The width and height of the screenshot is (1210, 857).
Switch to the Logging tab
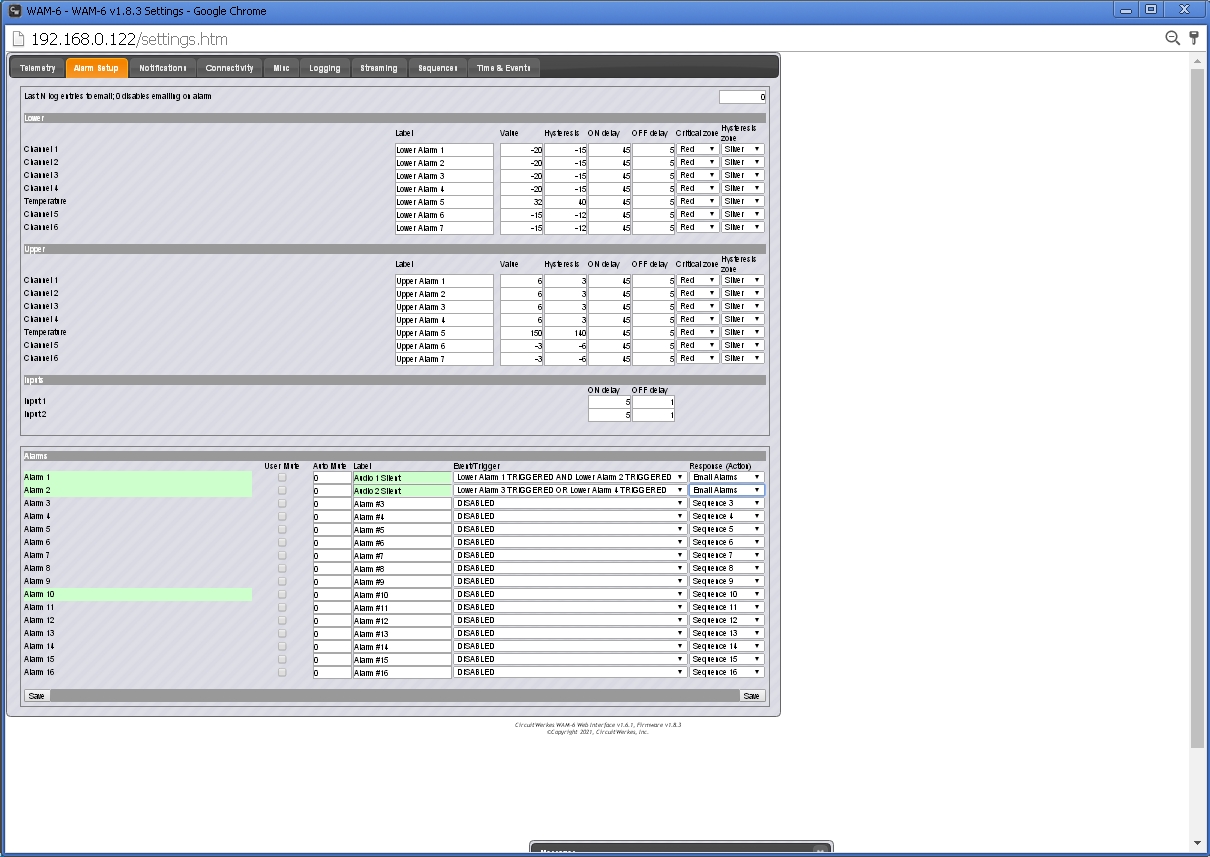(x=324, y=67)
